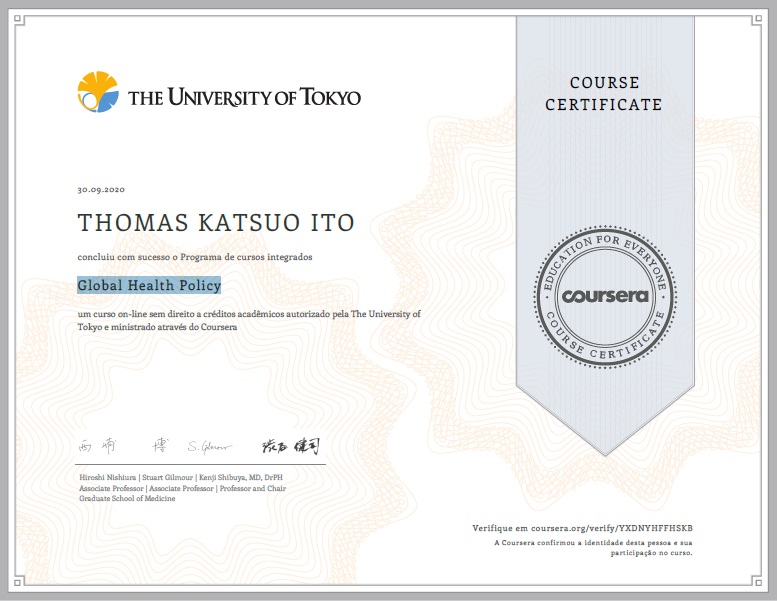Click 'concluiu com sucesso o Programa' line
The height and width of the screenshot is (601, 777).
(x=195, y=257)
